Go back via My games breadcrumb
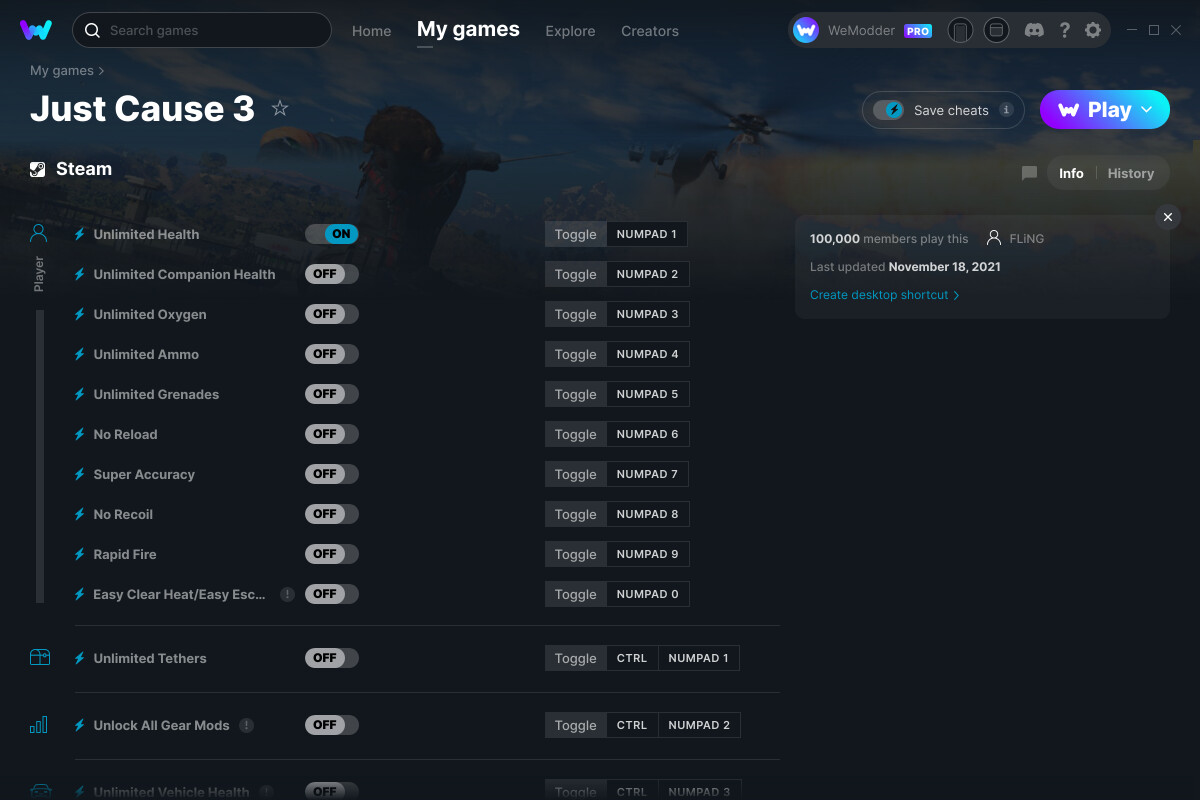 click(62, 70)
